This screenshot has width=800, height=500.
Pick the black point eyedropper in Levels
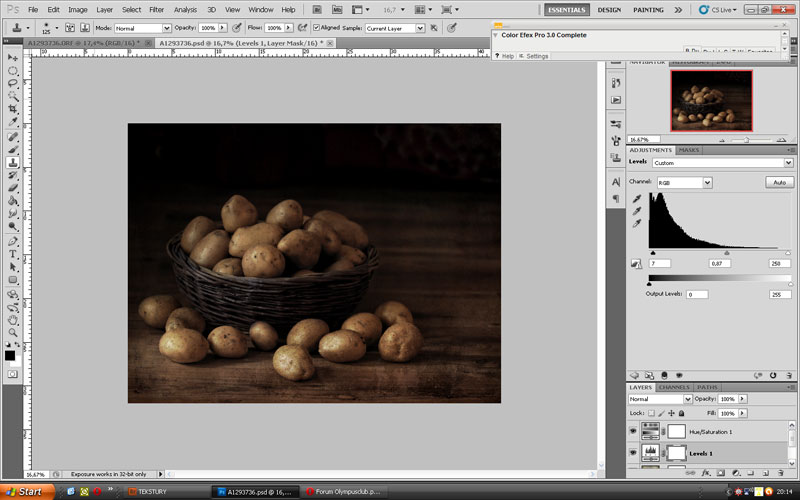pos(636,199)
